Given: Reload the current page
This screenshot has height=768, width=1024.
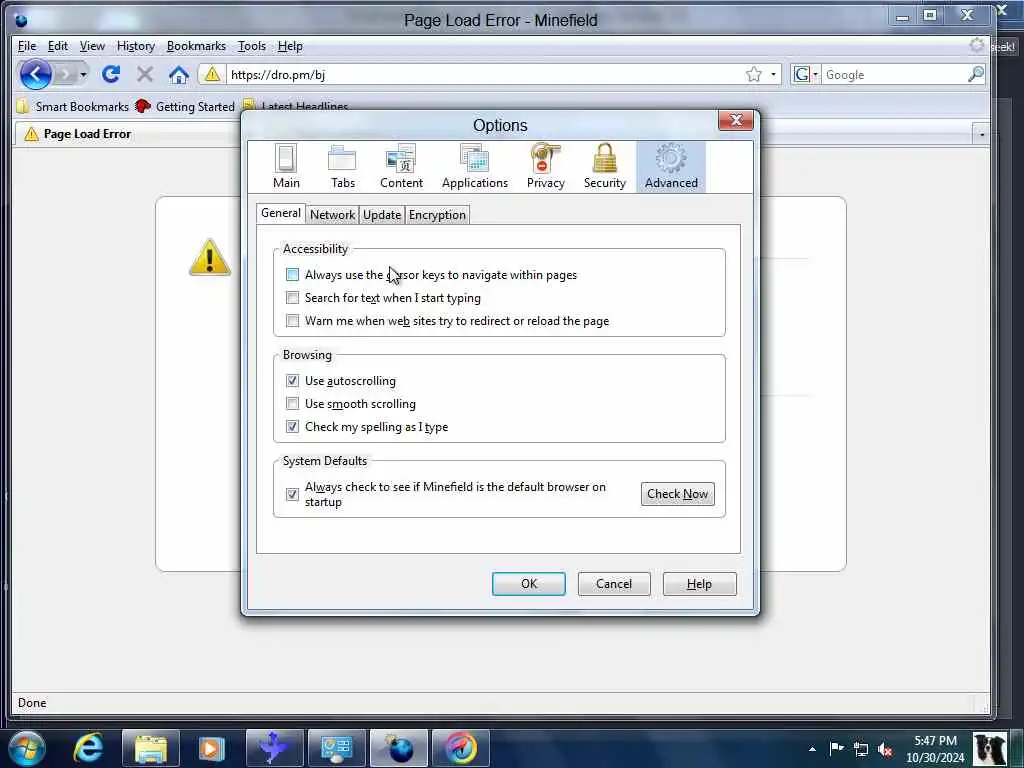Looking at the screenshot, I should (111, 74).
